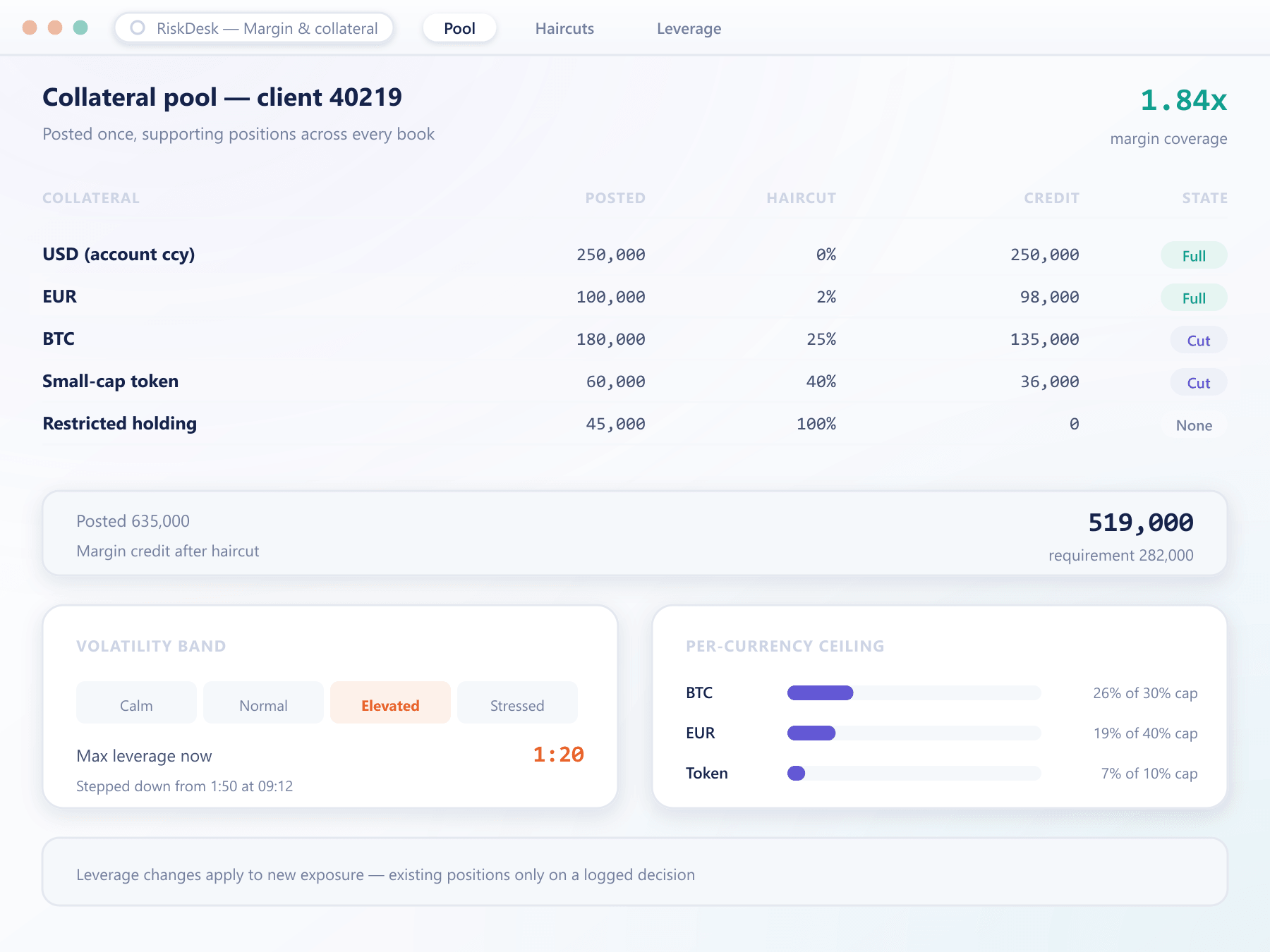Click the CREDIT column header
The width and height of the screenshot is (1270, 952).
pos(1051,198)
